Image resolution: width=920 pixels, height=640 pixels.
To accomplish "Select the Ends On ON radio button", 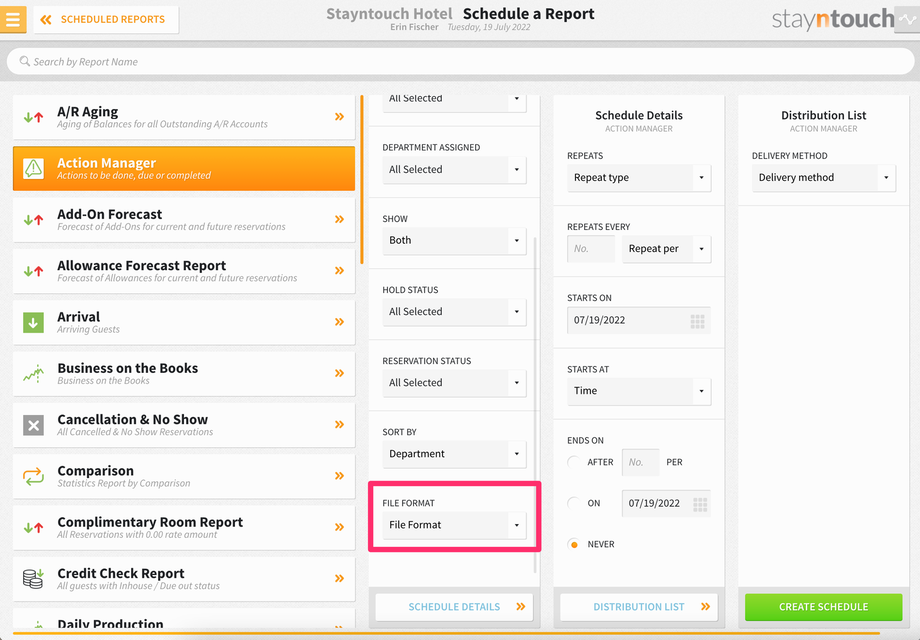I will coord(574,503).
